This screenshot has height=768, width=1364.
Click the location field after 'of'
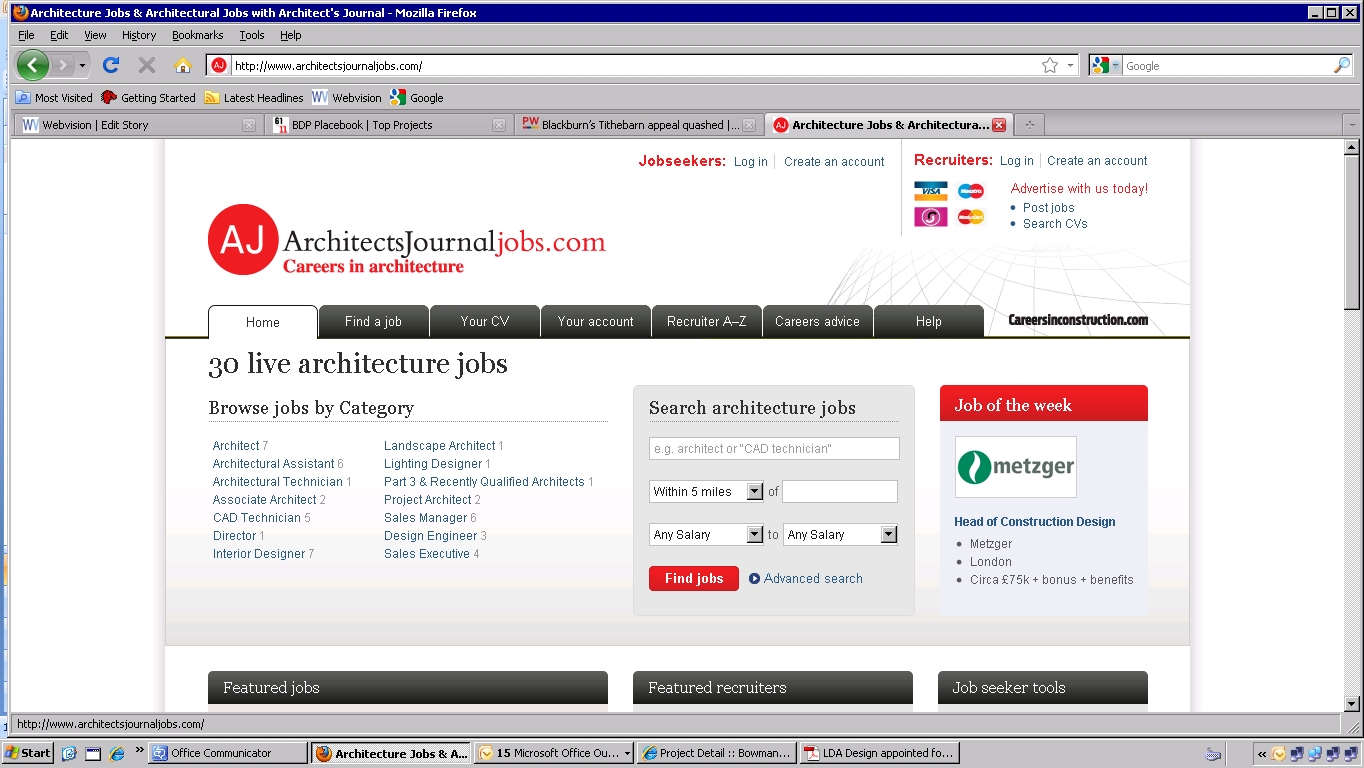click(840, 491)
